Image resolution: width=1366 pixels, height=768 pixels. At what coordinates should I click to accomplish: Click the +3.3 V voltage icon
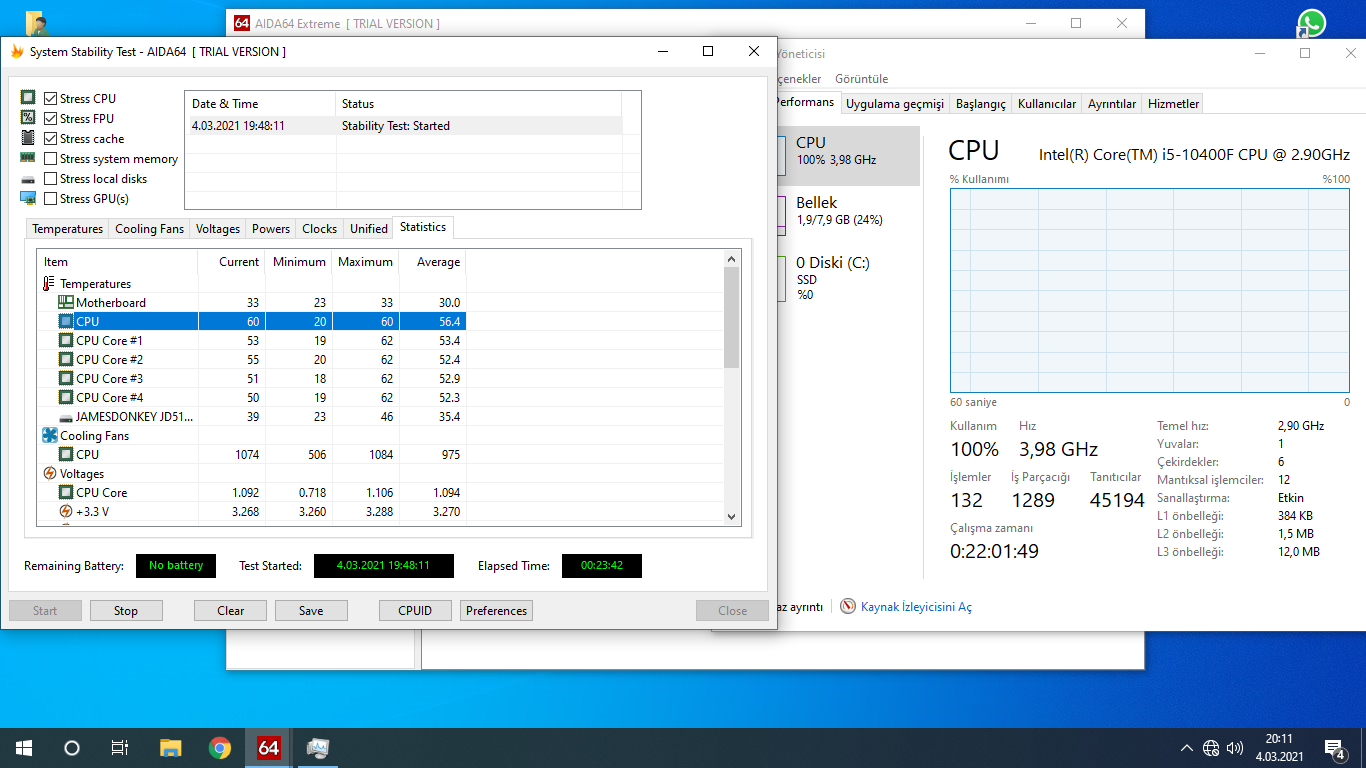[x=66, y=512]
